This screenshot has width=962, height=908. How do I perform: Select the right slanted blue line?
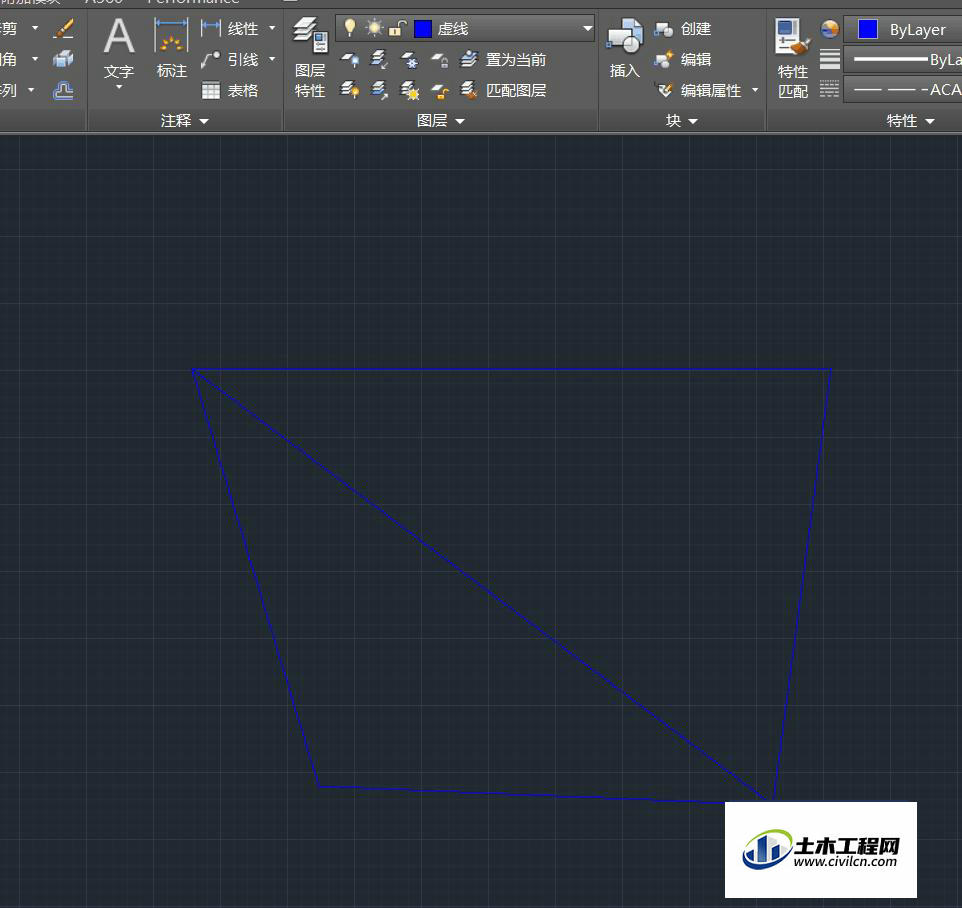click(x=802, y=584)
